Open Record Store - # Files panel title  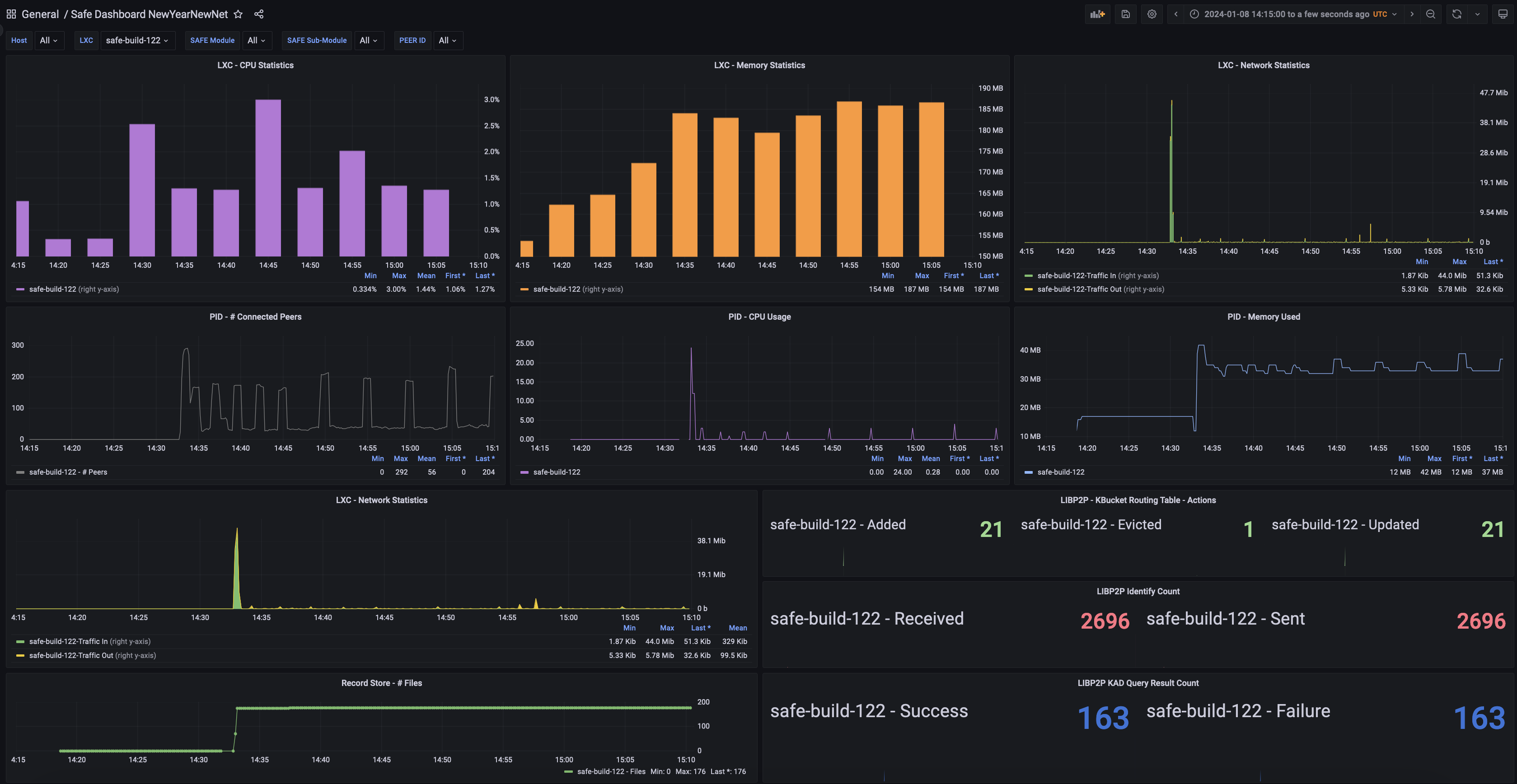(381, 683)
